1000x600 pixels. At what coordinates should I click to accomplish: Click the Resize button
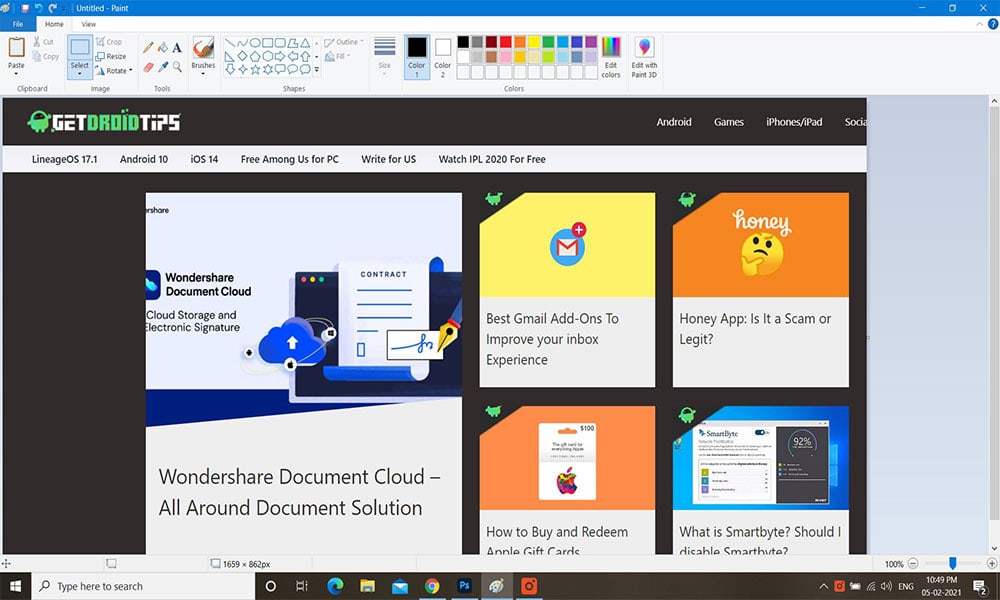point(111,56)
